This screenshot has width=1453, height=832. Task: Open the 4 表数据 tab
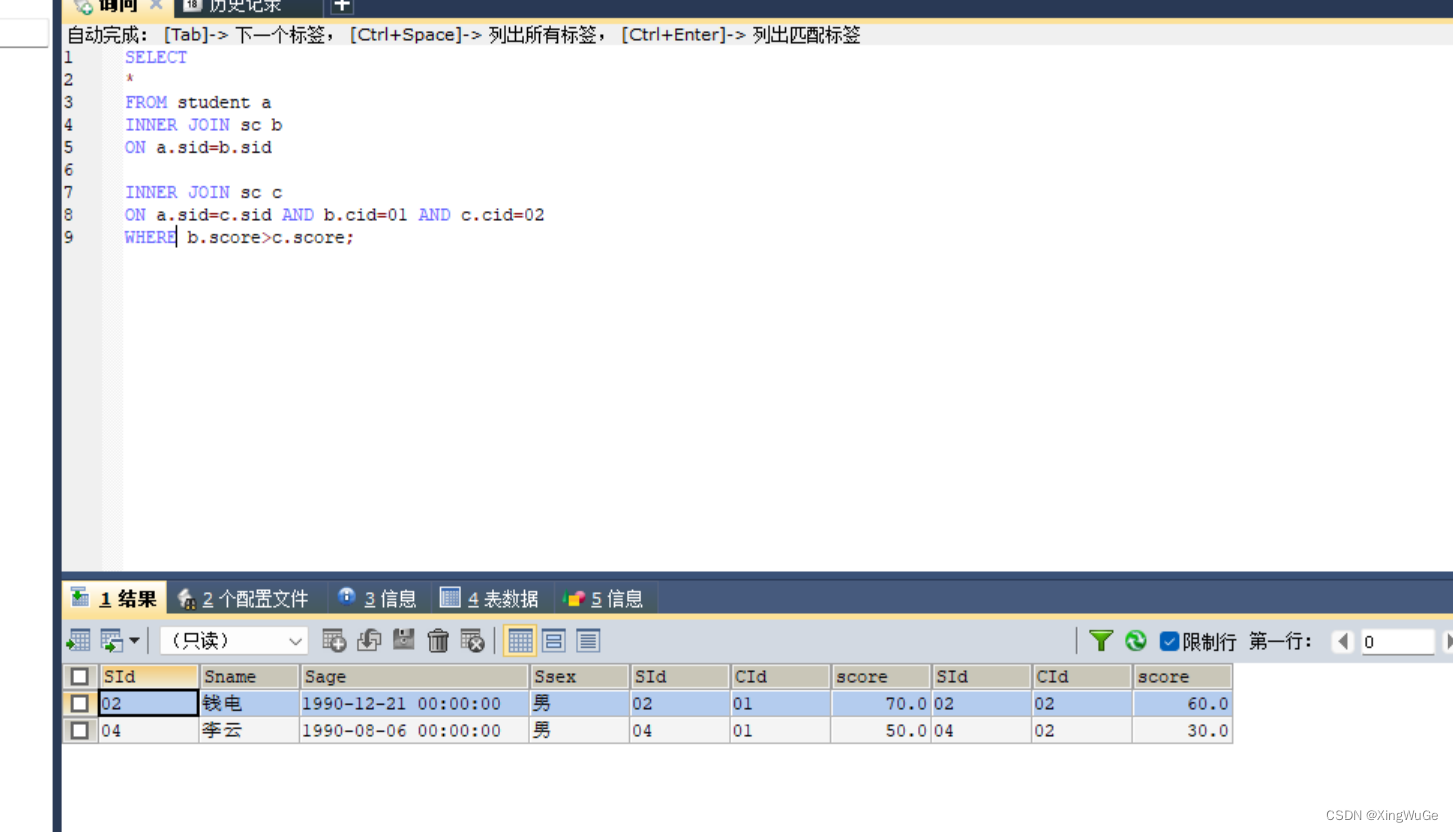click(490, 599)
